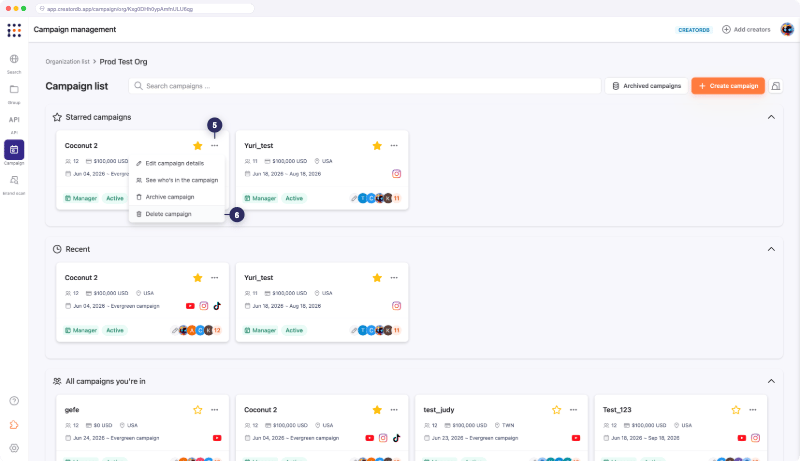Star the gefe campaign
800x461 pixels.
[198, 410]
